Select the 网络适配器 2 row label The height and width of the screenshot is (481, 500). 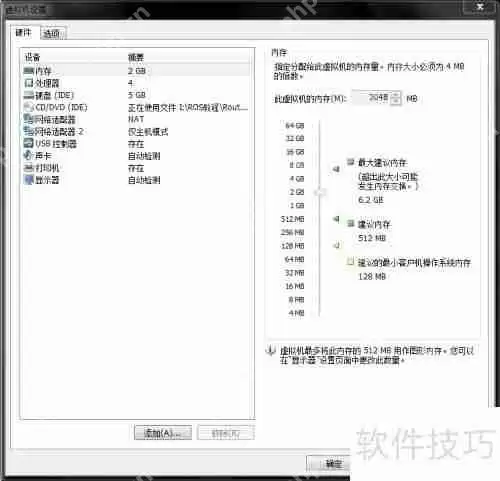tap(59, 131)
